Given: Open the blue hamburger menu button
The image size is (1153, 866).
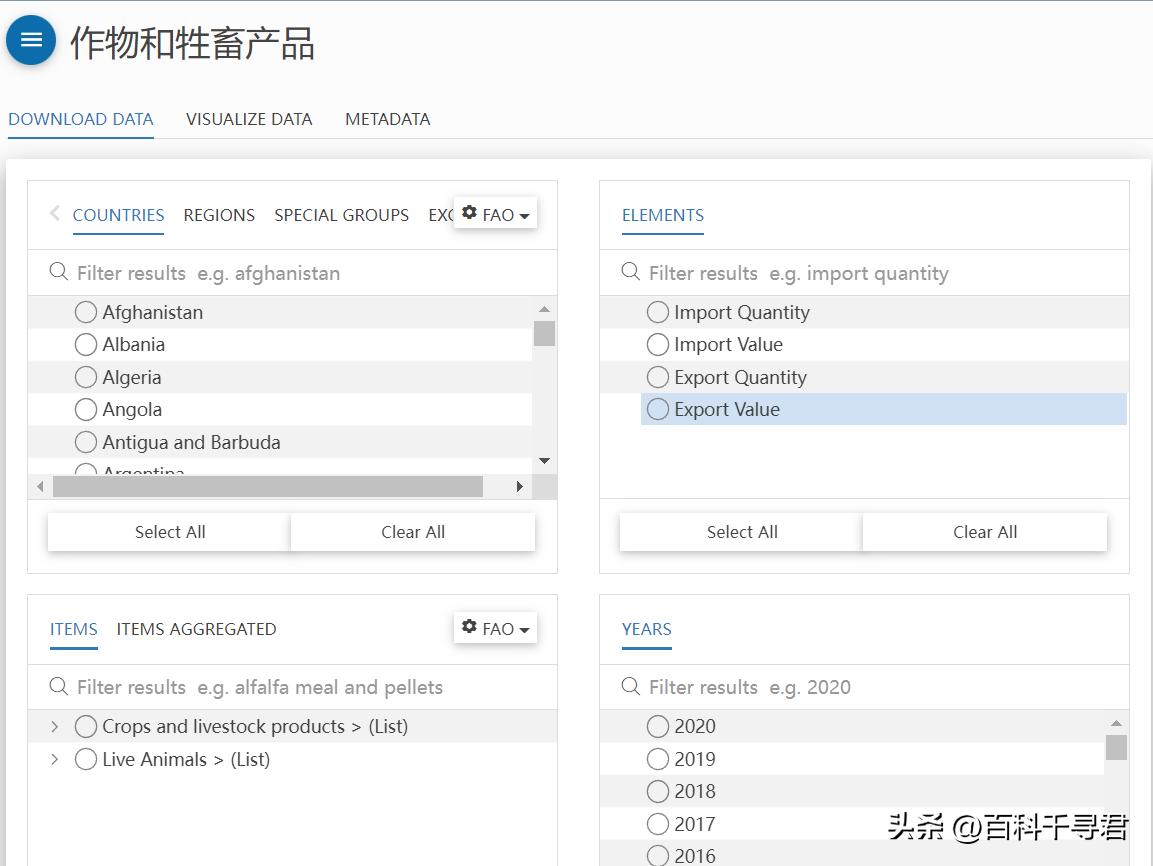Looking at the screenshot, I should pyautogui.click(x=31, y=40).
